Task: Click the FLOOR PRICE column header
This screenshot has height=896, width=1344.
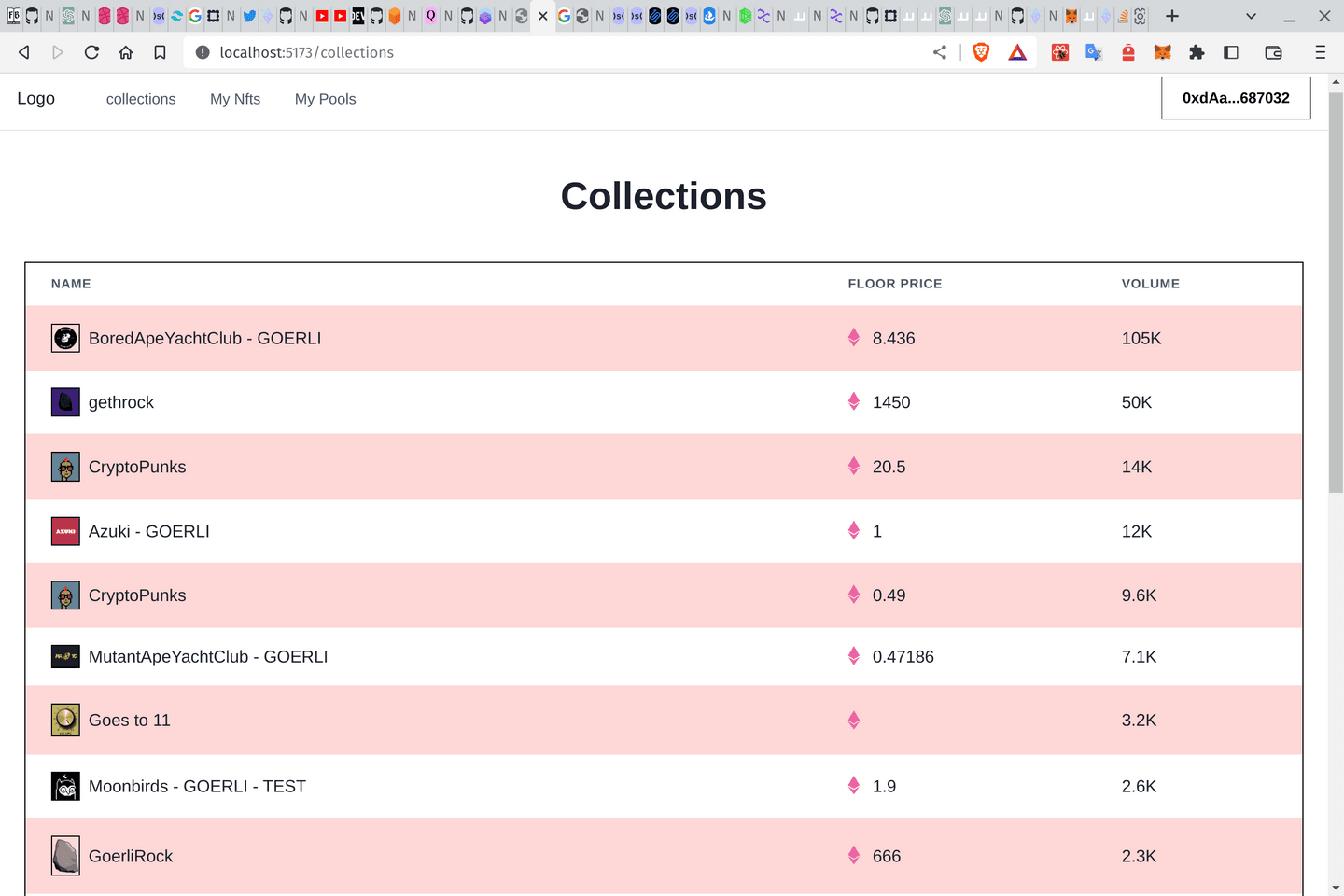Action: 895,284
